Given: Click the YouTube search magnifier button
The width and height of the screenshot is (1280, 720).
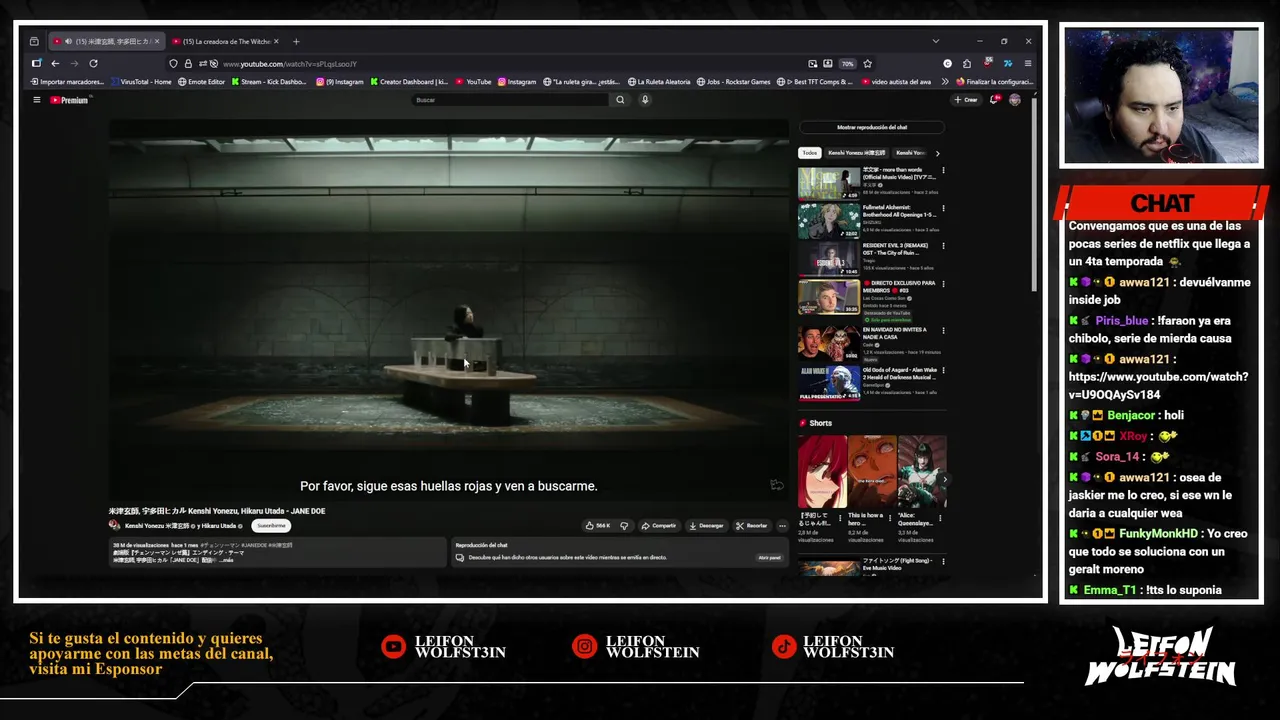Looking at the screenshot, I should tap(620, 100).
